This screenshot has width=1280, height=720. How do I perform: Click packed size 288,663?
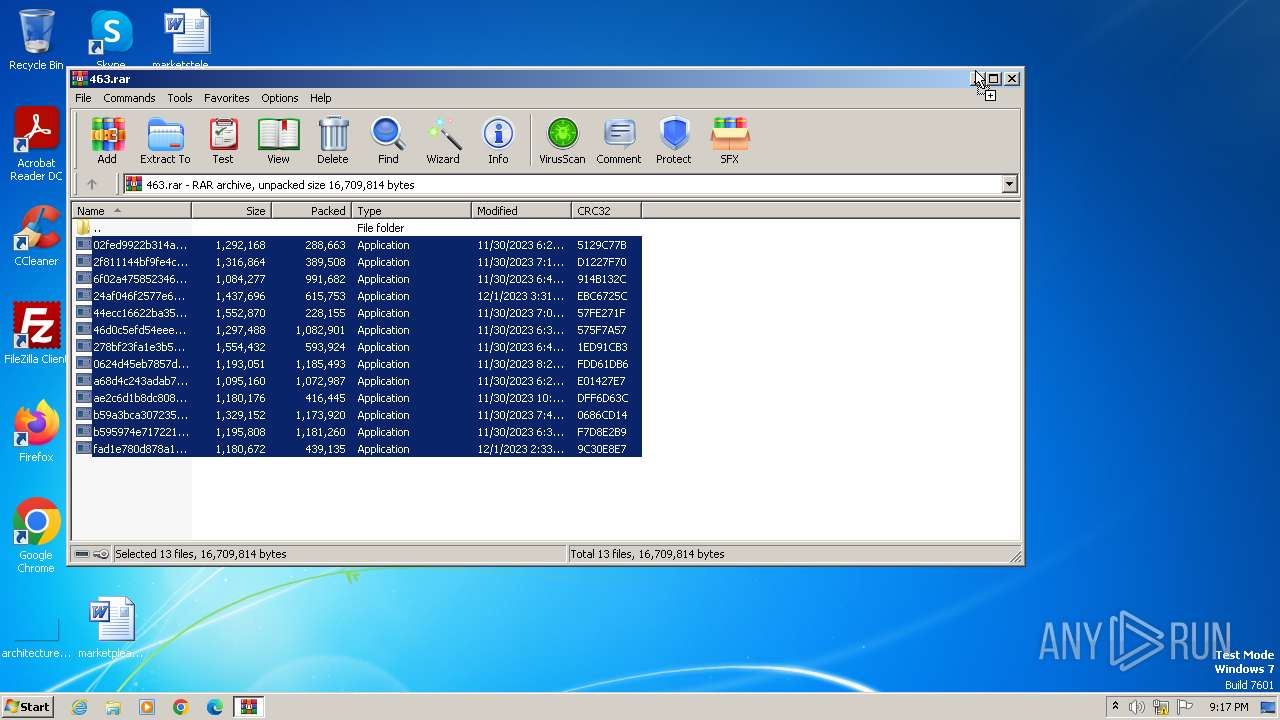(326, 245)
